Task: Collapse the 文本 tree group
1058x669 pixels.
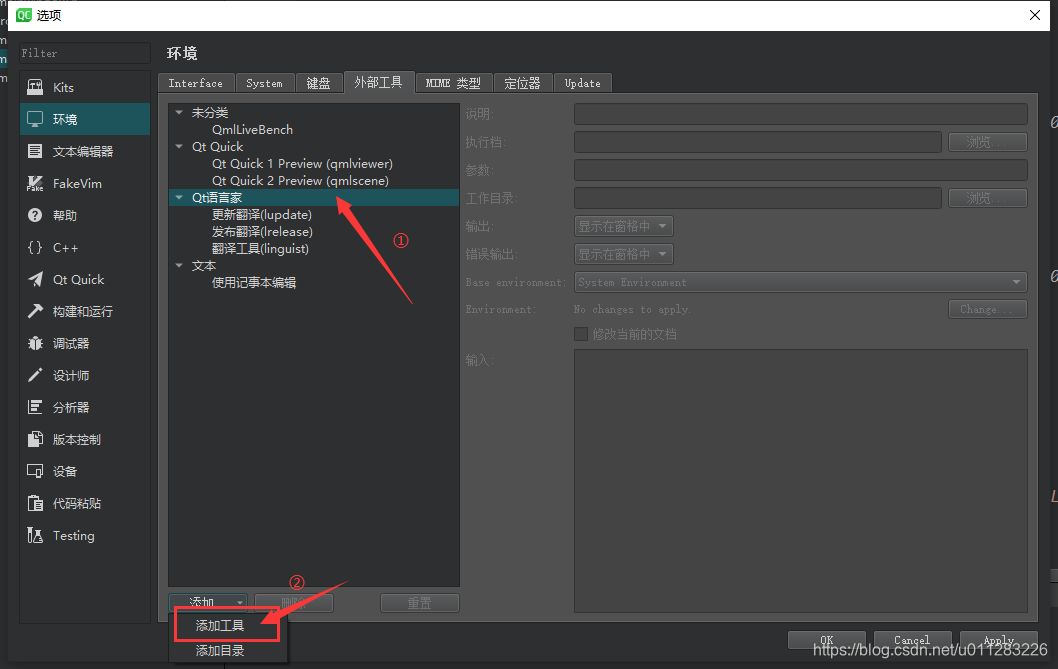Action: tap(179, 266)
